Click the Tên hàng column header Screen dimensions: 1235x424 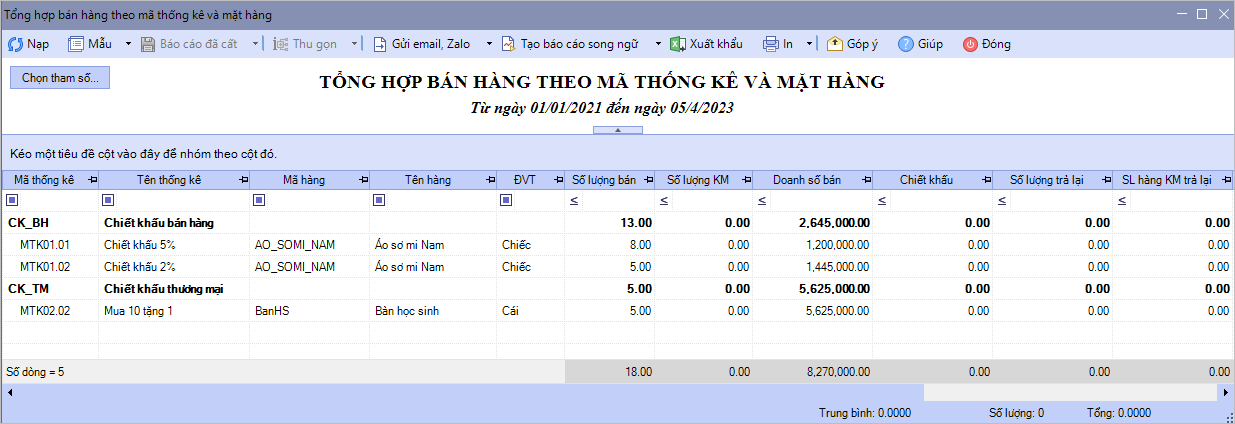click(x=427, y=180)
